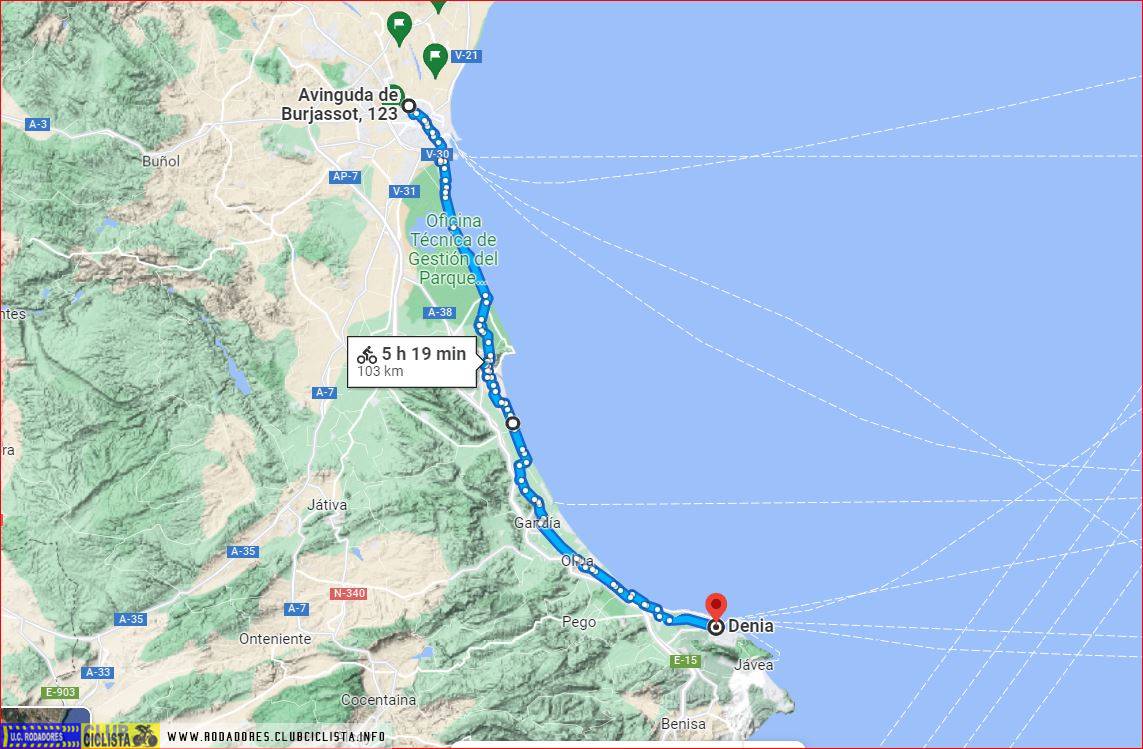Screen dimensions: 1143x749
Task: Click the A-3 highway shield
Action: click(38, 125)
